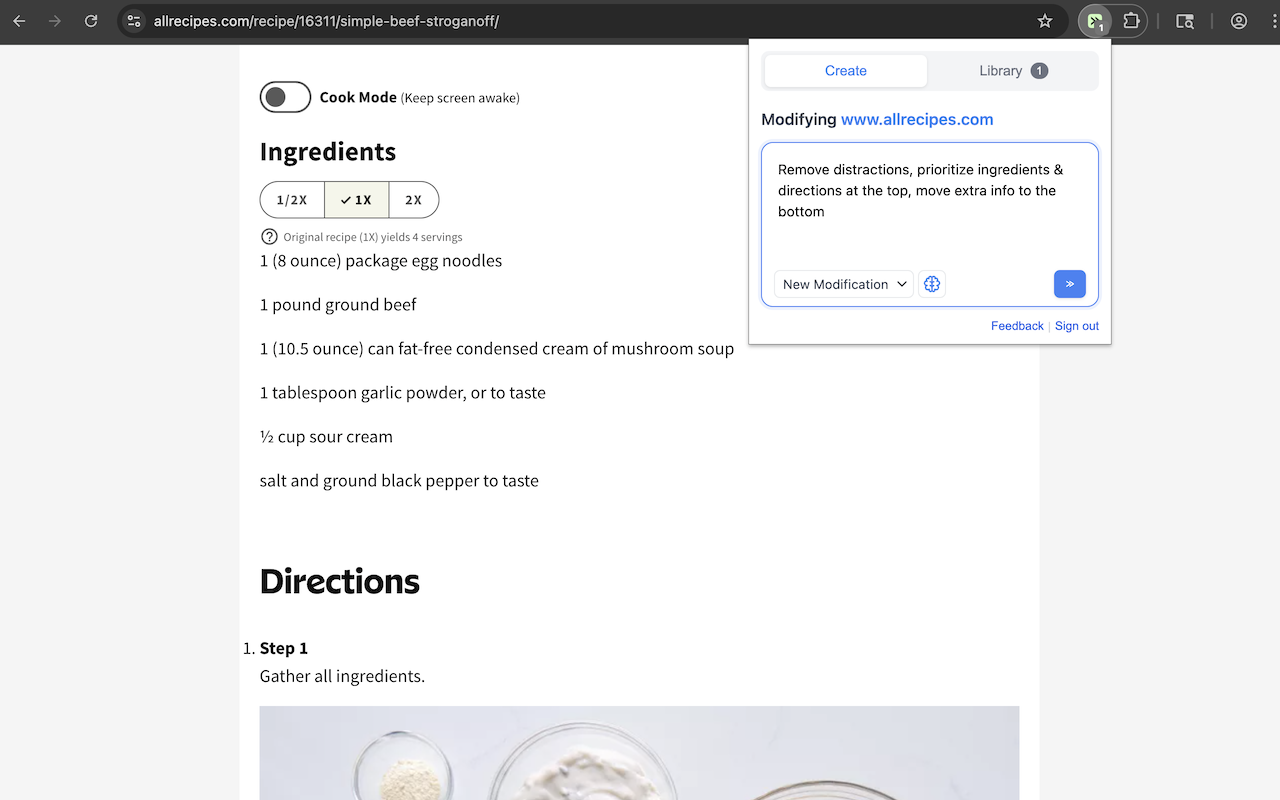Viewport: 1280px width, 800px height.
Task: Click the help question mark beside recipe yield
Action: (269, 237)
